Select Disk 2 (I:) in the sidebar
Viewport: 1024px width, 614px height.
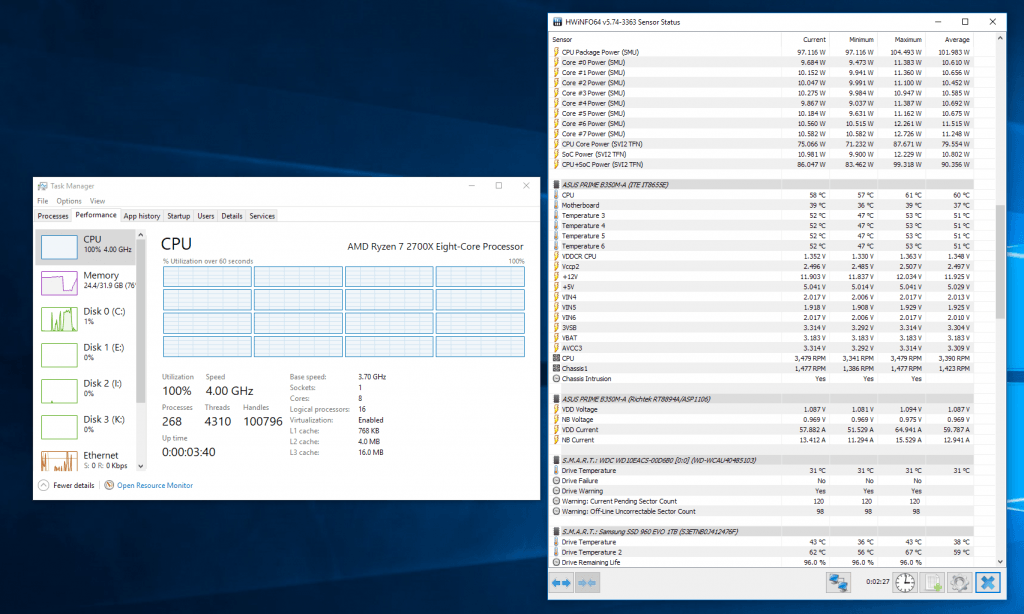point(86,390)
